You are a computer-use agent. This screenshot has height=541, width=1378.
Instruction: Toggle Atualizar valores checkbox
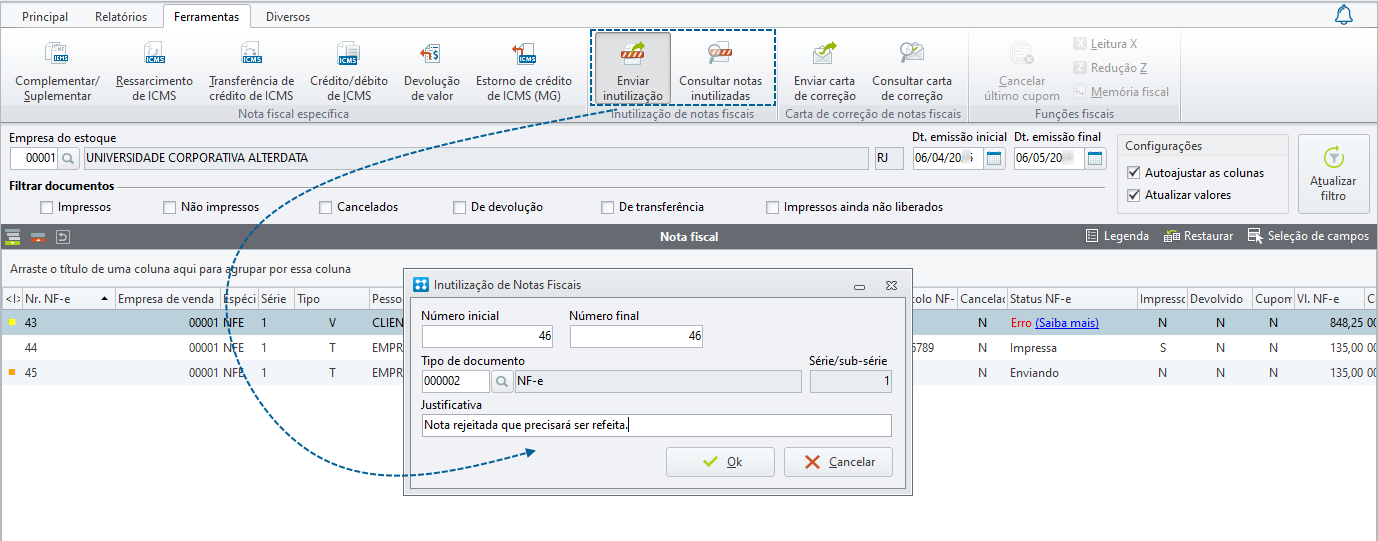coord(1133,195)
